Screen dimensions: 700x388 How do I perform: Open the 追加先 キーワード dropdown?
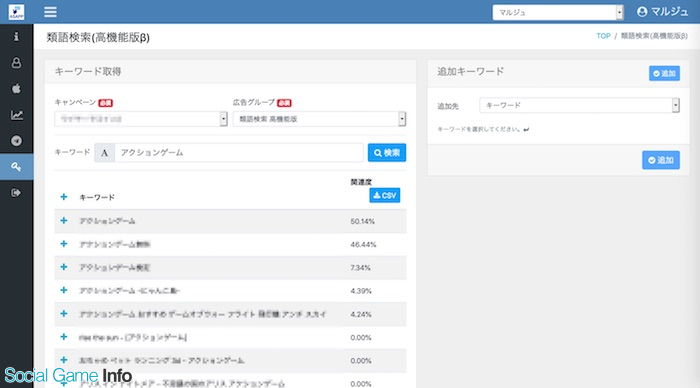click(579, 105)
